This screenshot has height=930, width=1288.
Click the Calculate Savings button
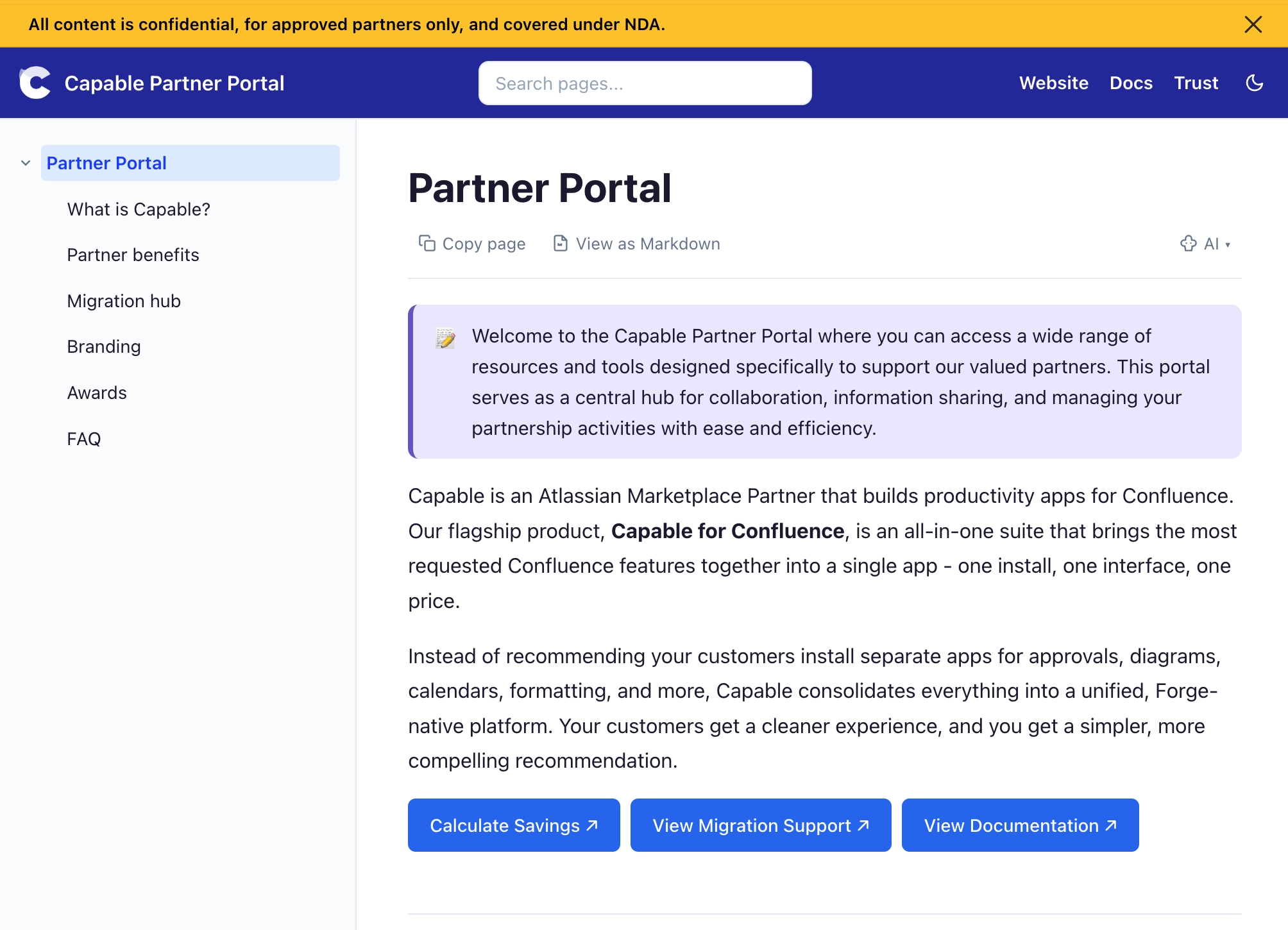[x=514, y=825]
